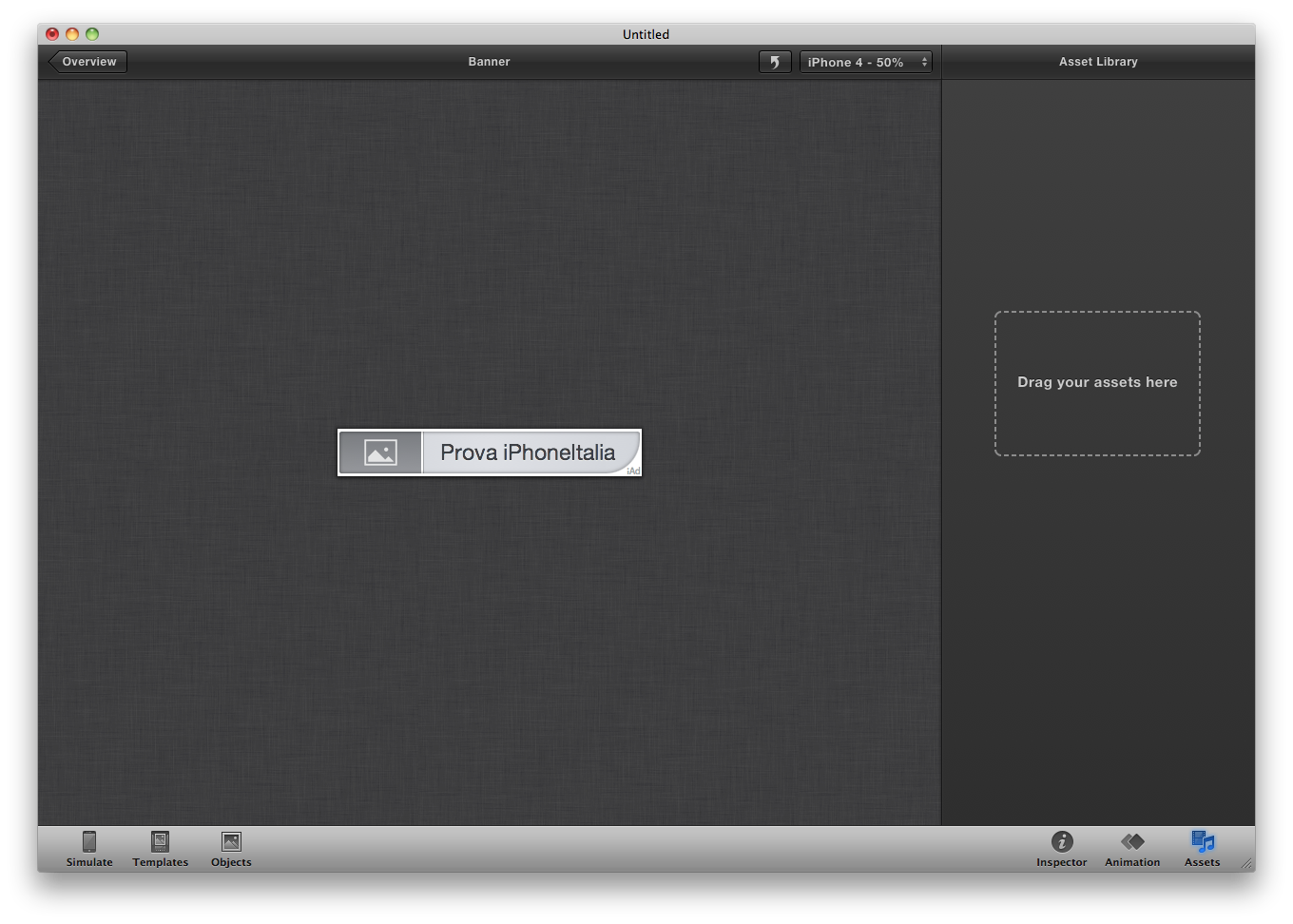1293x924 pixels.
Task: Select the banner image placeholder
Action: point(380,452)
